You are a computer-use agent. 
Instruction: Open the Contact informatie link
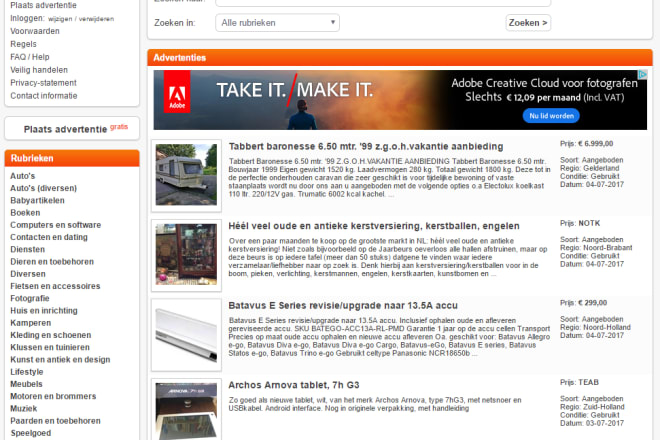pos(44,96)
